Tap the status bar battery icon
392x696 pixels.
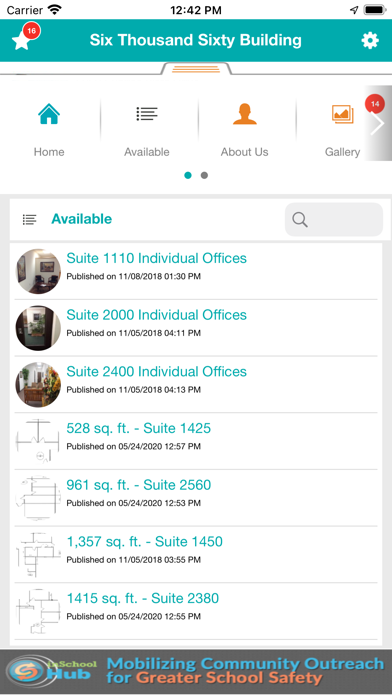[375, 10]
